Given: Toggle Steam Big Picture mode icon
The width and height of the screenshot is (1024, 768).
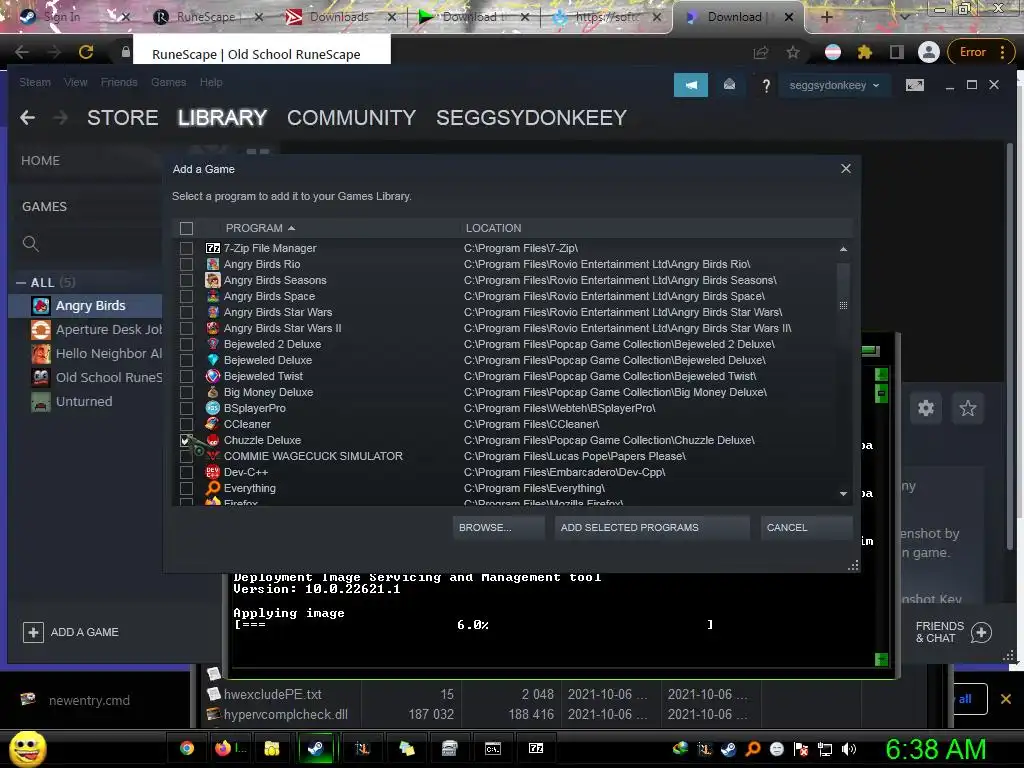Looking at the screenshot, I should point(914,85).
